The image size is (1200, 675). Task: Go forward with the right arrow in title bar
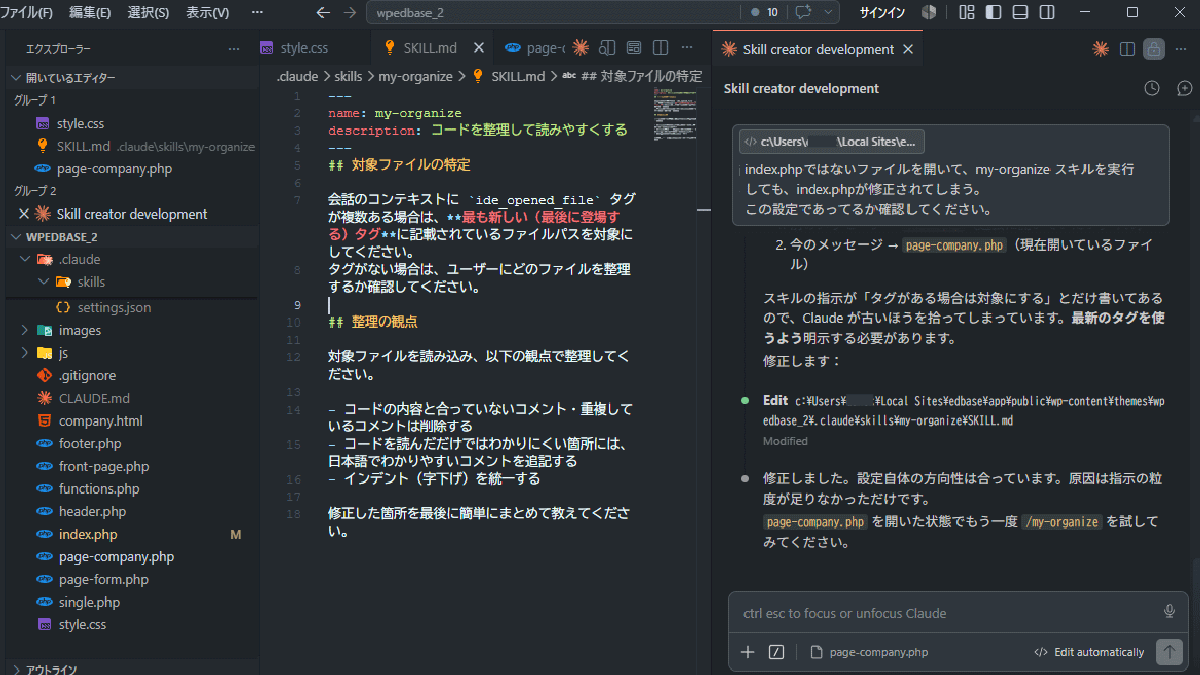[x=349, y=13]
